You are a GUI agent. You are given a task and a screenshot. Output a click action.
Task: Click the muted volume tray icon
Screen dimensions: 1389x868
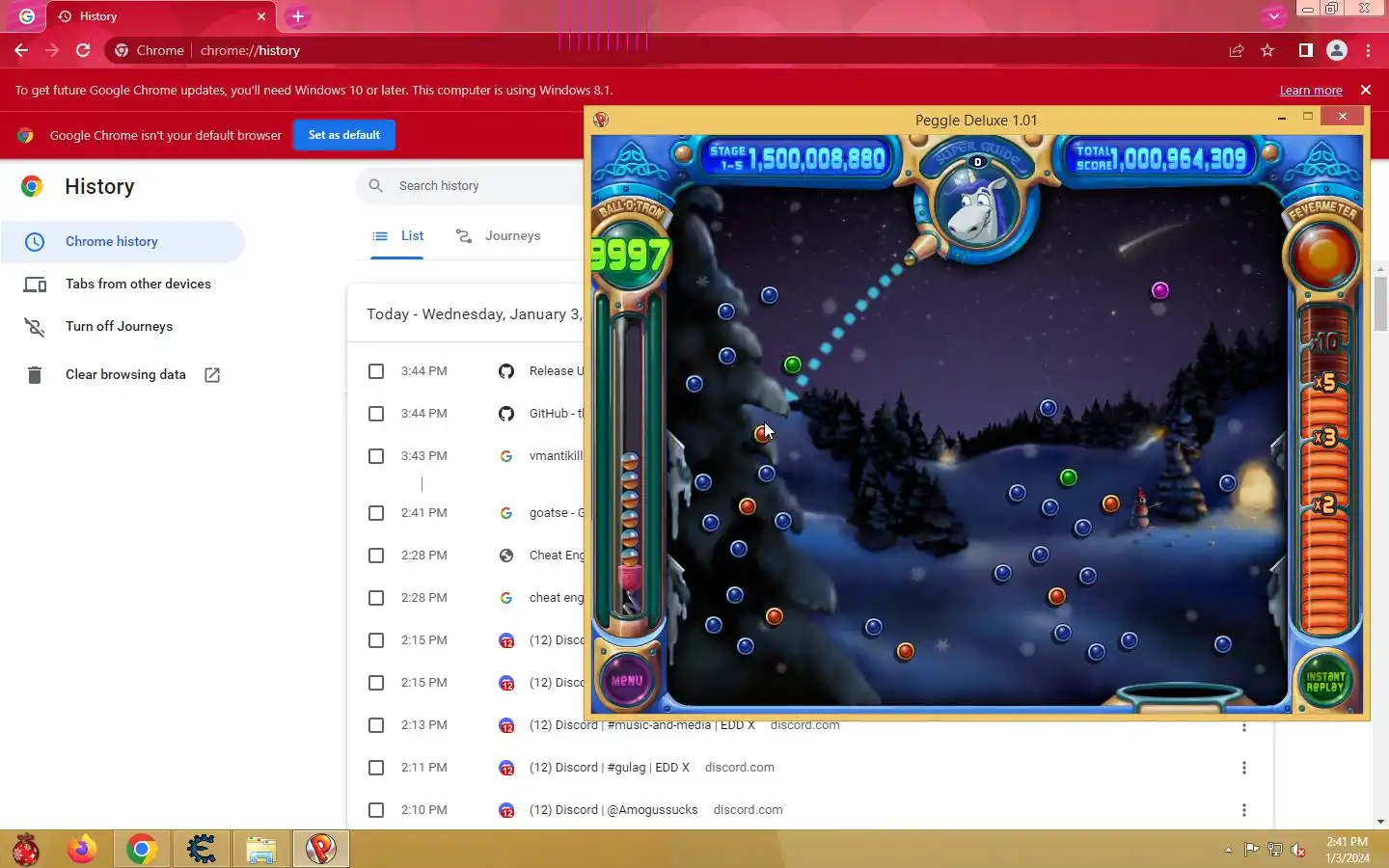1298,850
